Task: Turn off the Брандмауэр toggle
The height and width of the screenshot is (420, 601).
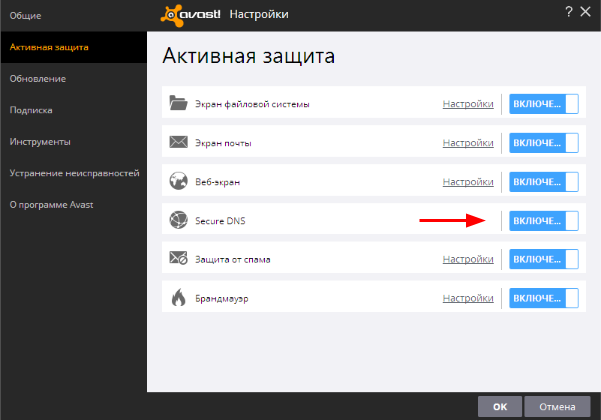Action: [544, 298]
